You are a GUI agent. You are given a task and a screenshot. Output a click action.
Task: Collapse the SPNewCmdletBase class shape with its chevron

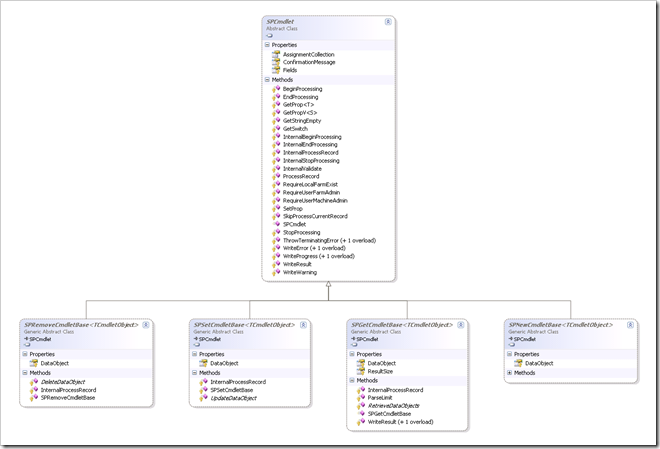[x=630, y=325]
